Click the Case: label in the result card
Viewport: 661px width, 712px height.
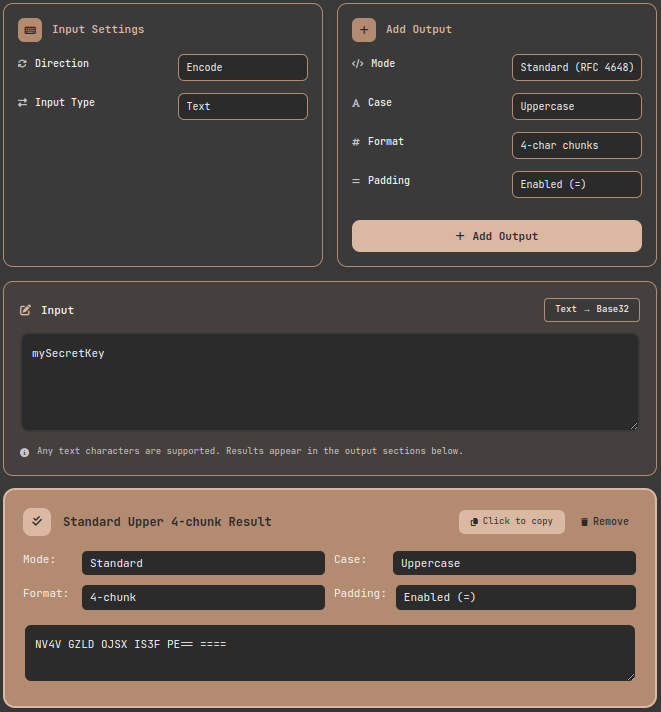350,559
